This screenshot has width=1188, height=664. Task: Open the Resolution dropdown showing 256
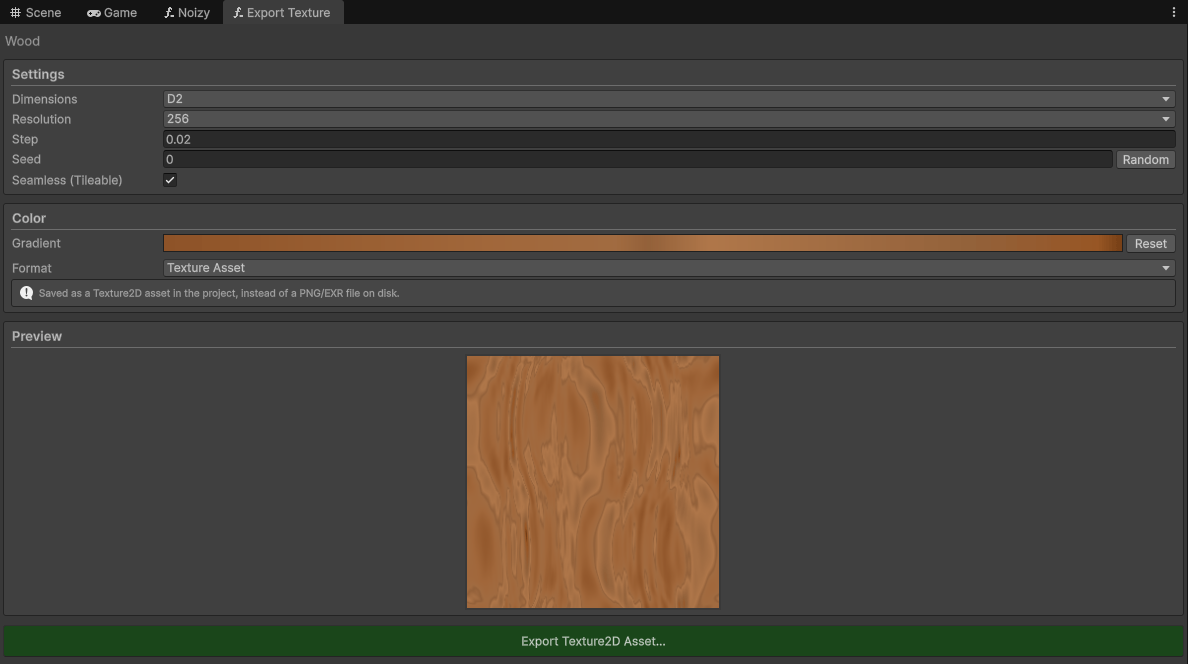(x=669, y=119)
